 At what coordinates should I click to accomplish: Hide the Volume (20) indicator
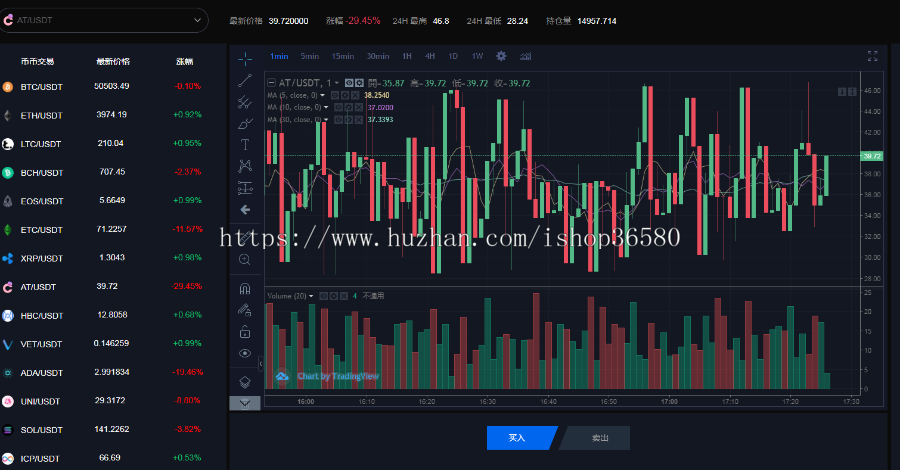click(x=324, y=296)
